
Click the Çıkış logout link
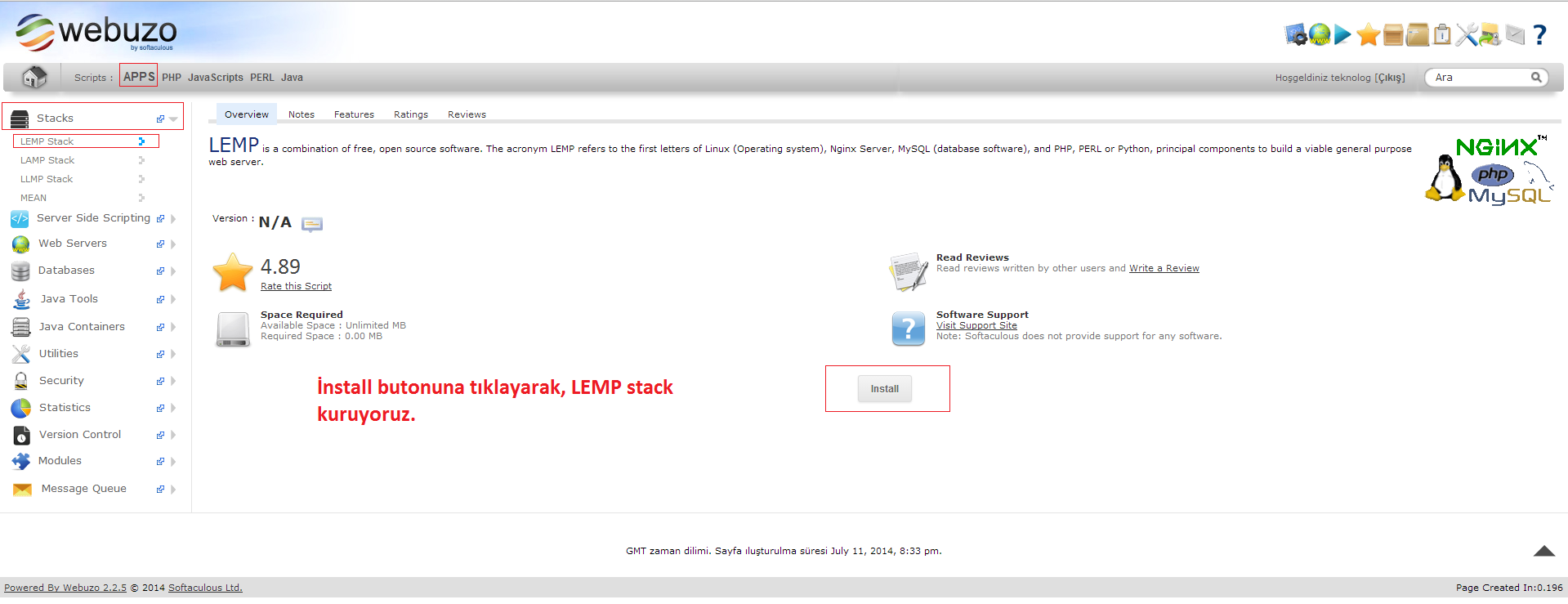[1390, 78]
